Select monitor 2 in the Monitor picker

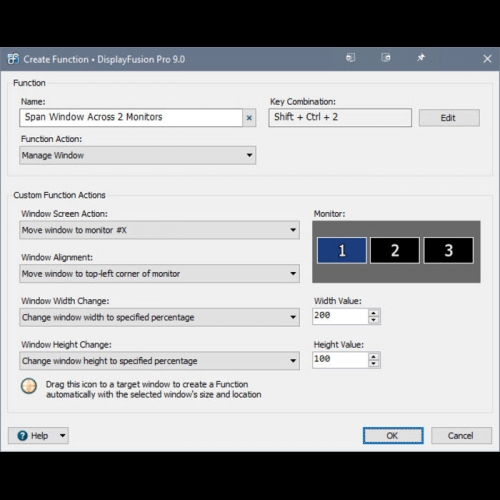[395, 250]
